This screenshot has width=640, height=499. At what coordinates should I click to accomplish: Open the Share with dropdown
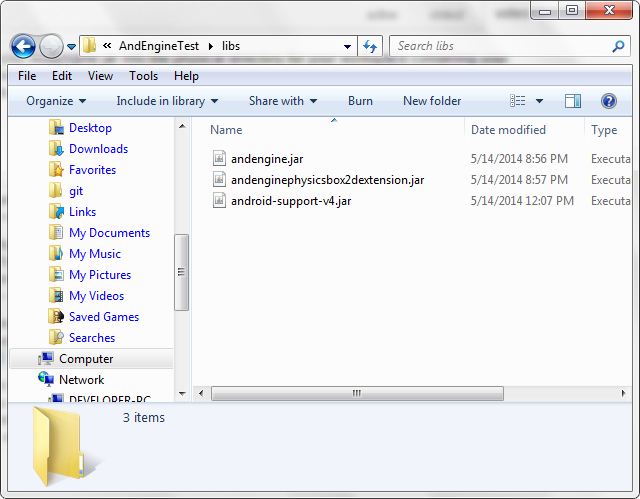point(283,101)
